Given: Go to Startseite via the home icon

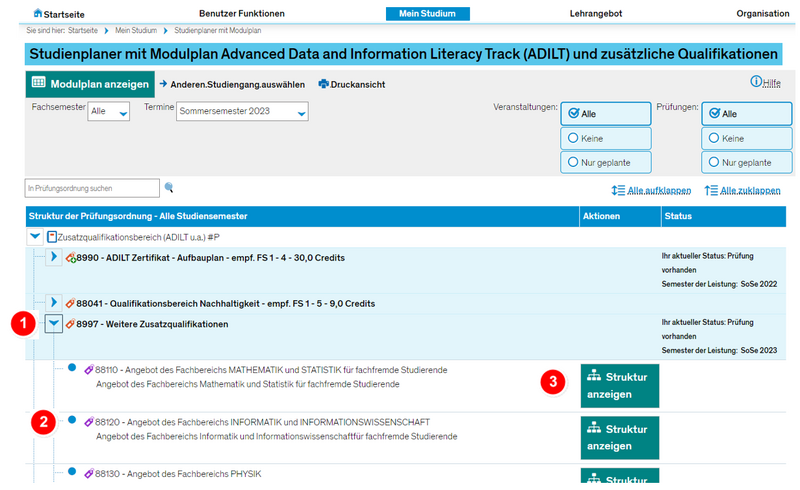Looking at the screenshot, I should [38, 13].
